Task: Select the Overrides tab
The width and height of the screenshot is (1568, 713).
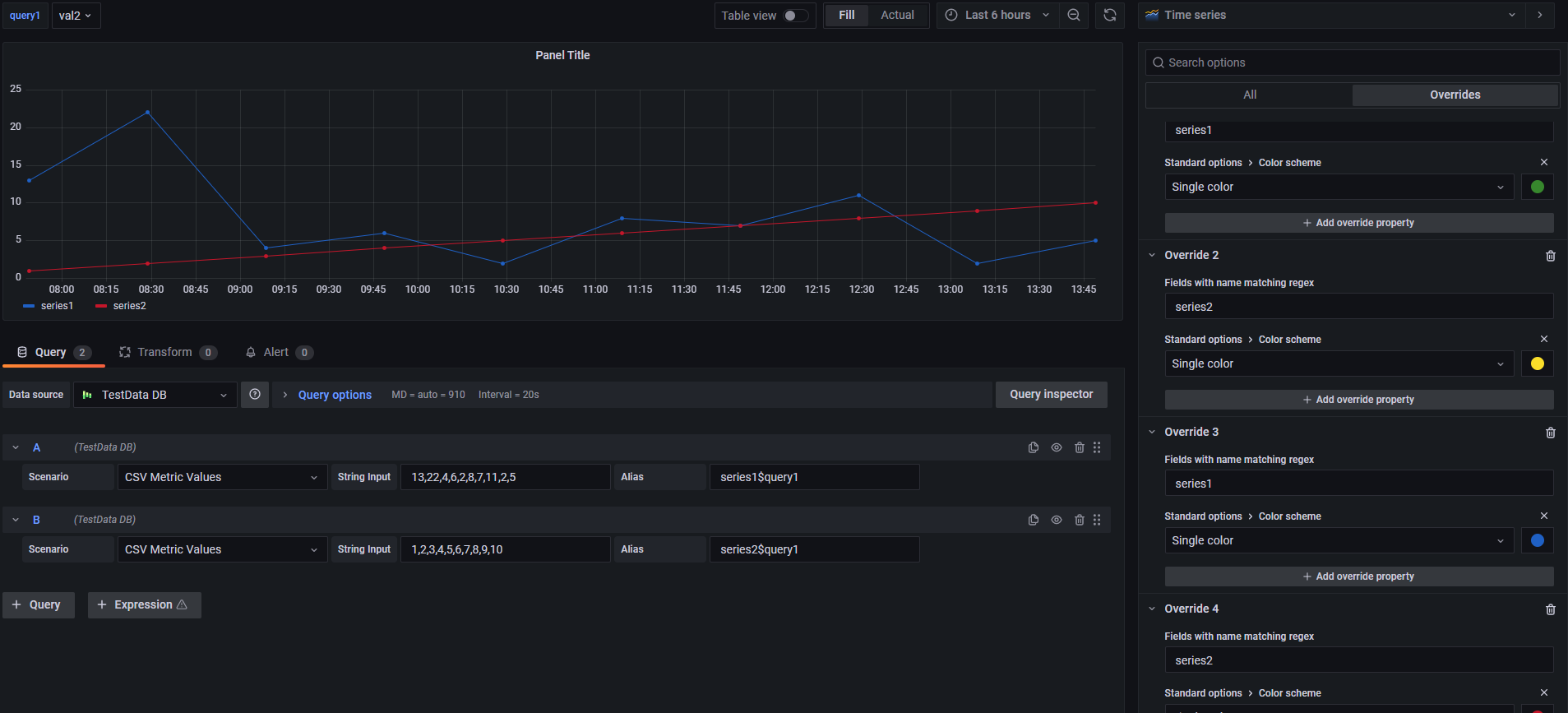Action: (x=1455, y=95)
